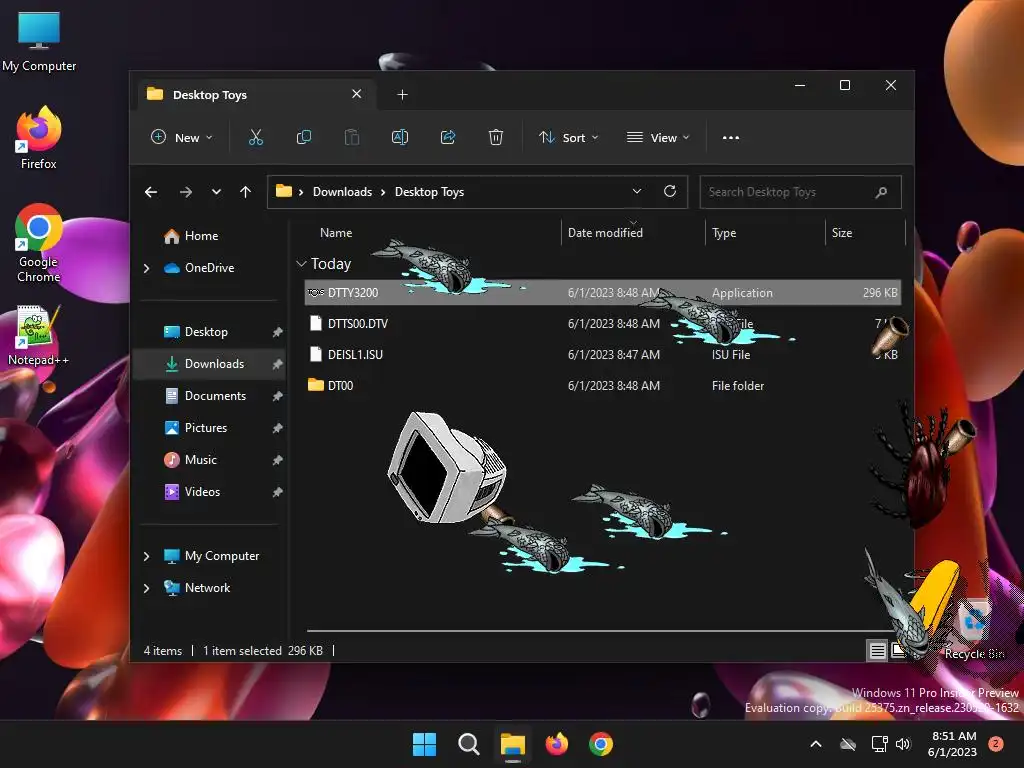The image size is (1024, 768).
Task: Select My Computer desktop icon
Action: 39,41
